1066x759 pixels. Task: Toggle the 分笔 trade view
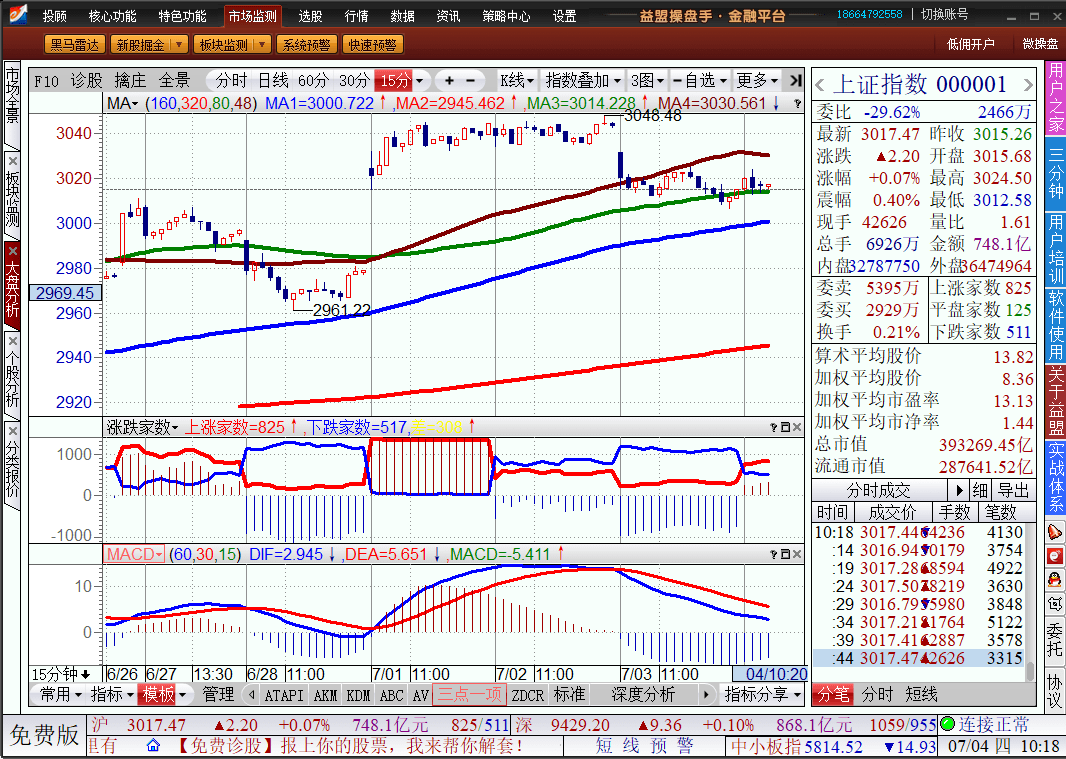point(833,694)
